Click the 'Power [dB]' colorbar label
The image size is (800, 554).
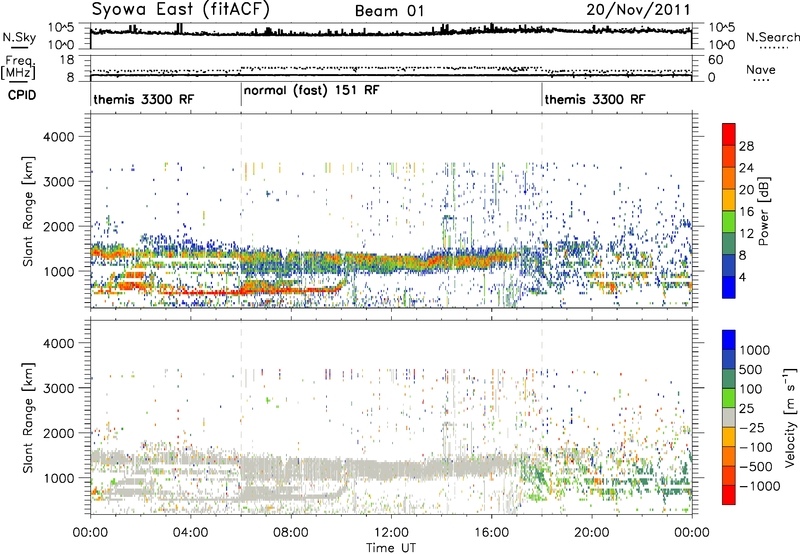coord(763,211)
